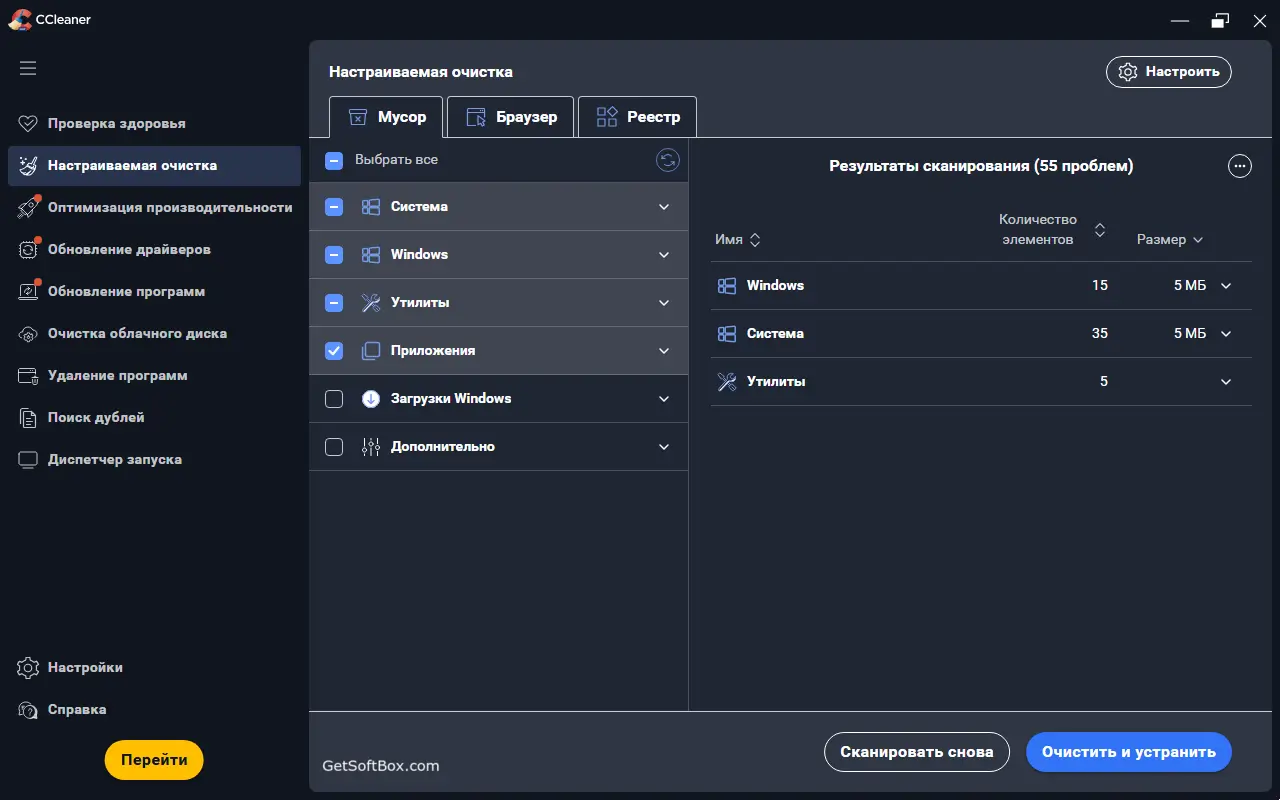Expand the Система category chevron
The width and height of the screenshot is (1280, 800).
tap(664, 207)
